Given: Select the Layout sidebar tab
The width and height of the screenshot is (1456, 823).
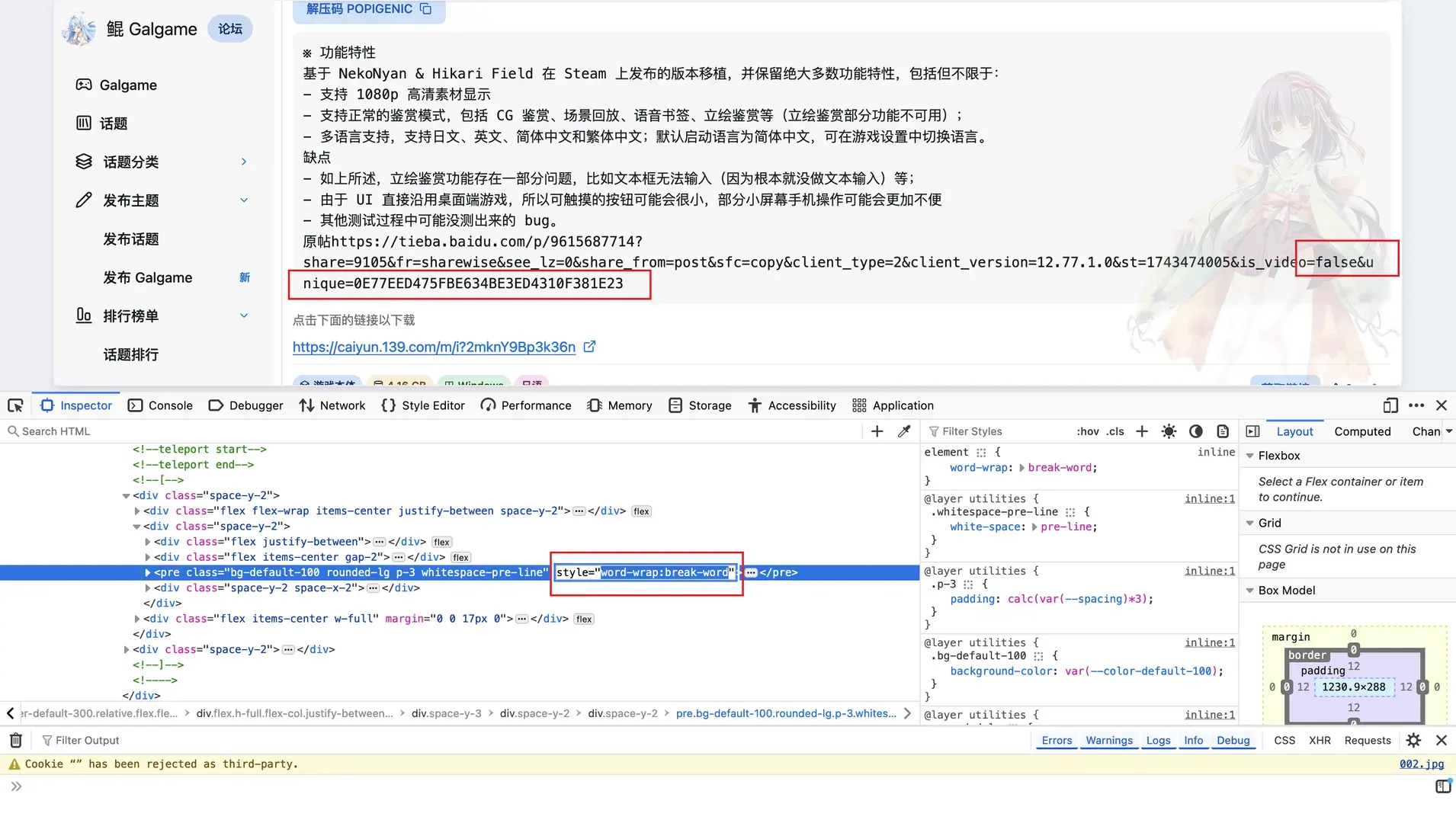Looking at the screenshot, I should [x=1294, y=431].
